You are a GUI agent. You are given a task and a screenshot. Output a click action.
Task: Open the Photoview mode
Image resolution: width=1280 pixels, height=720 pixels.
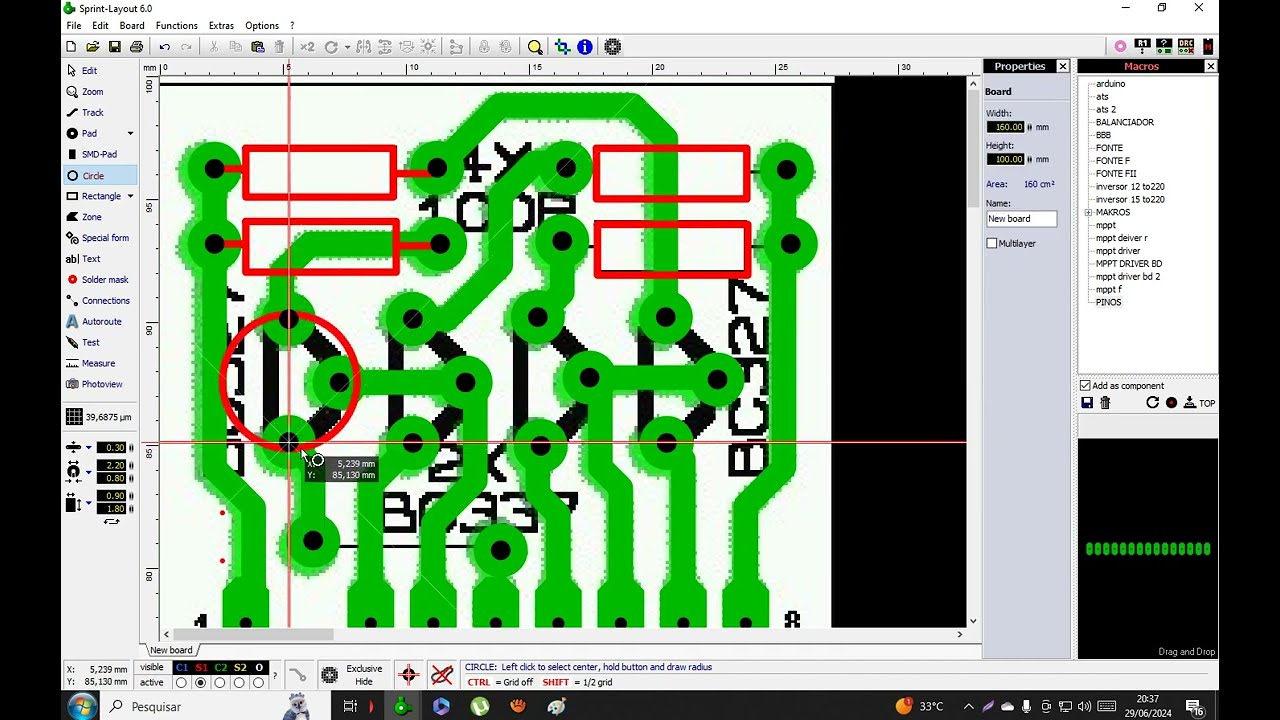[99, 384]
